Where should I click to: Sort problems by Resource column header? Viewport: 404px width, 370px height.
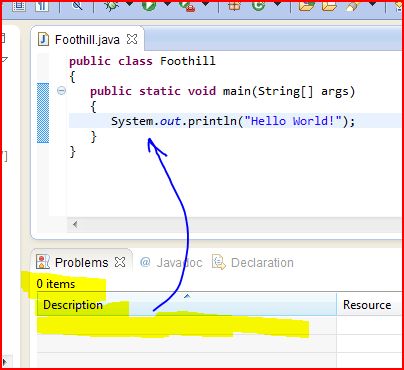(x=369, y=305)
